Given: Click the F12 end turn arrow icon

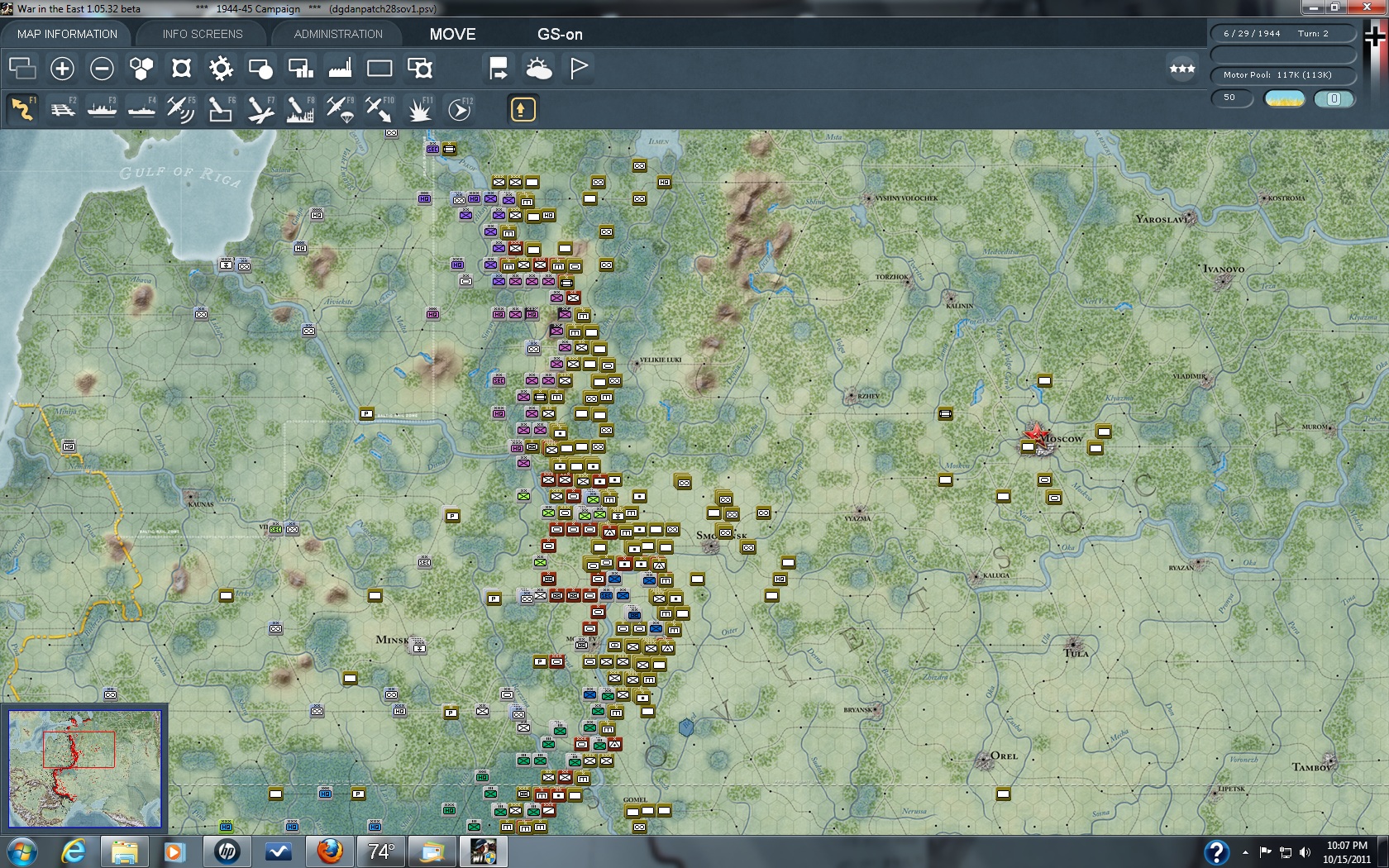Looking at the screenshot, I should pyautogui.click(x=460, y=109).
